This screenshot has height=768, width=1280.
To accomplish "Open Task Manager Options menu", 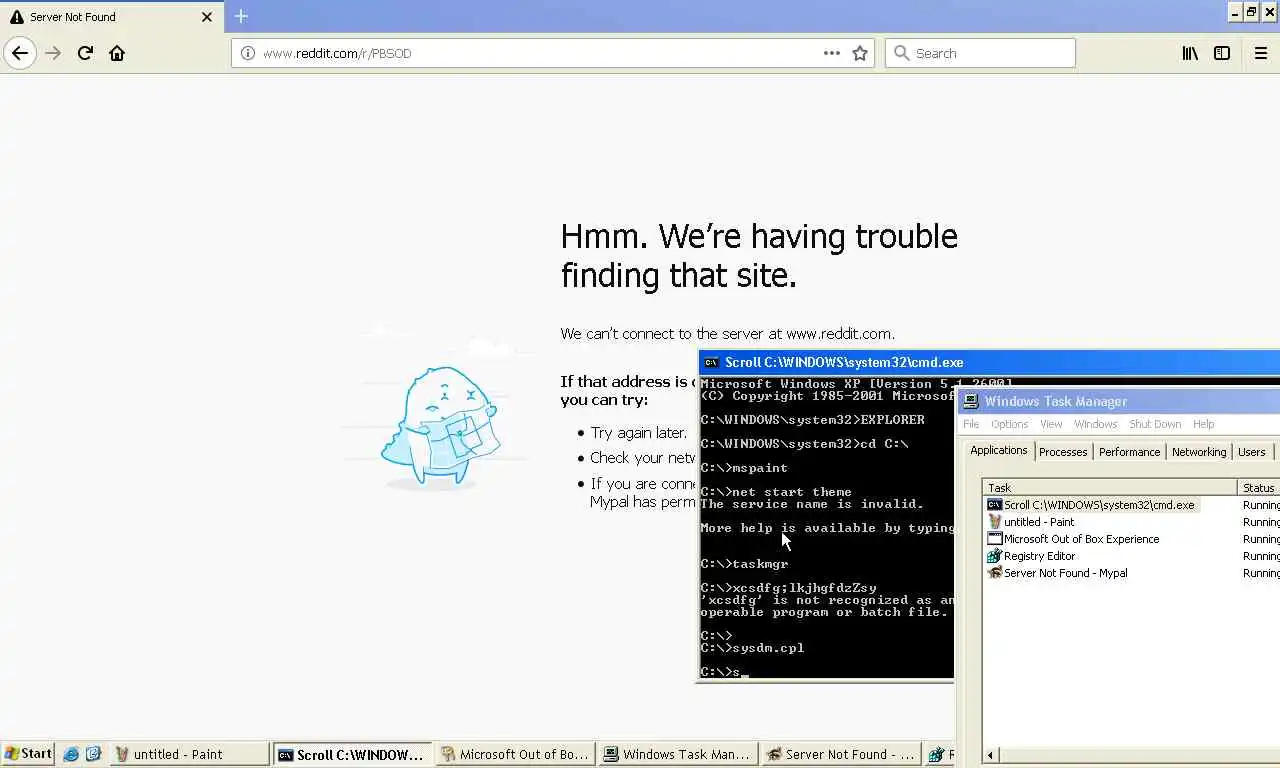I will pyautogui.click(x=1009, y=424).
